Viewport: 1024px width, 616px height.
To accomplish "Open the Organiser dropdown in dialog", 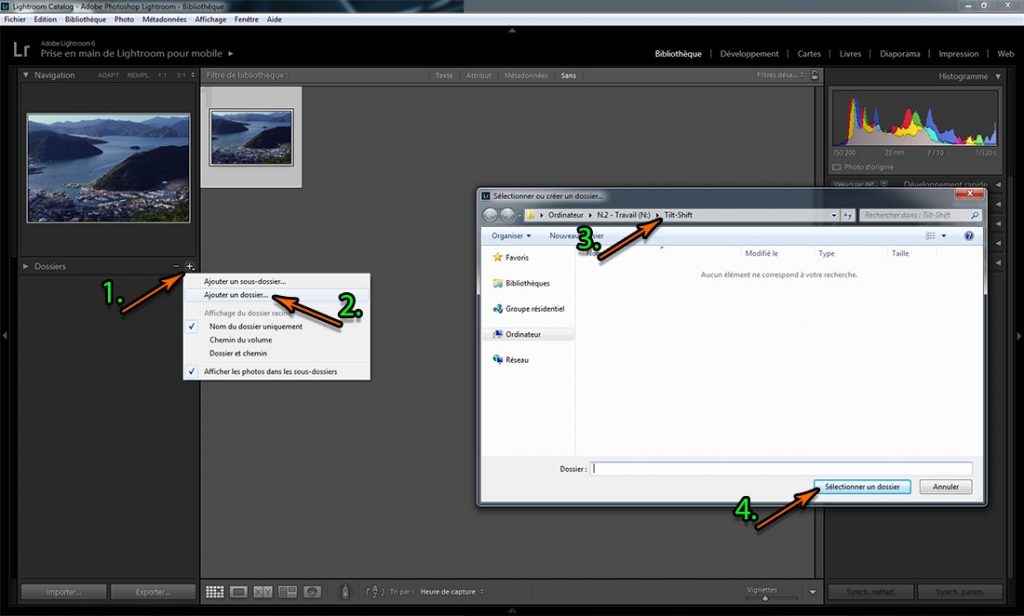I will (x=511, y=236).
